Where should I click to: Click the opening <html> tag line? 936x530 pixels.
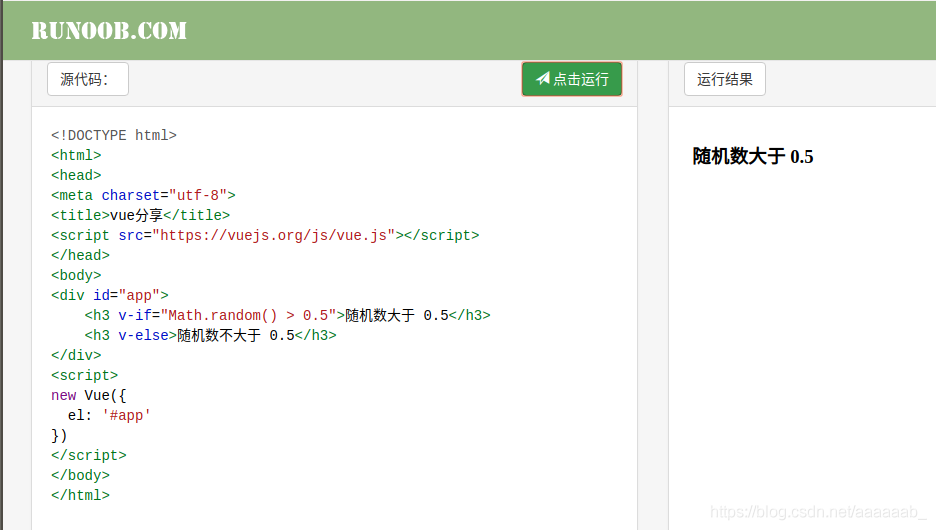point(76,155)
